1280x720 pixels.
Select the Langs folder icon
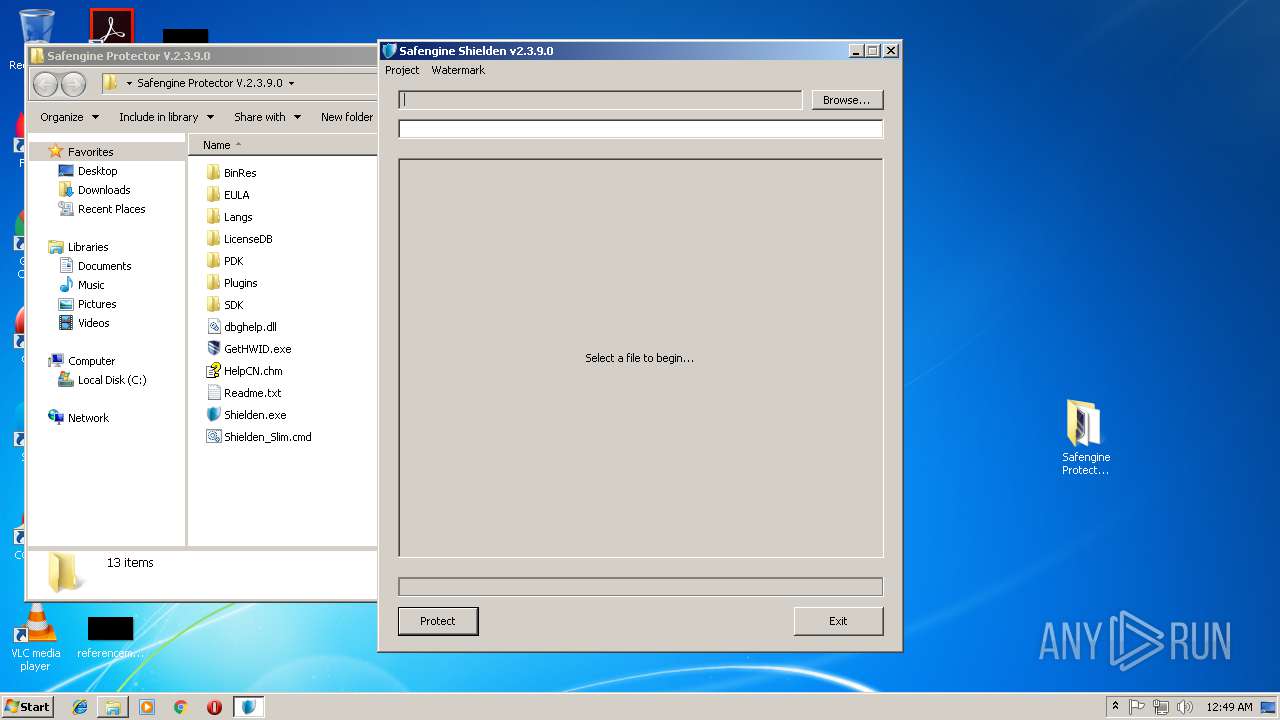coord(213,217)
